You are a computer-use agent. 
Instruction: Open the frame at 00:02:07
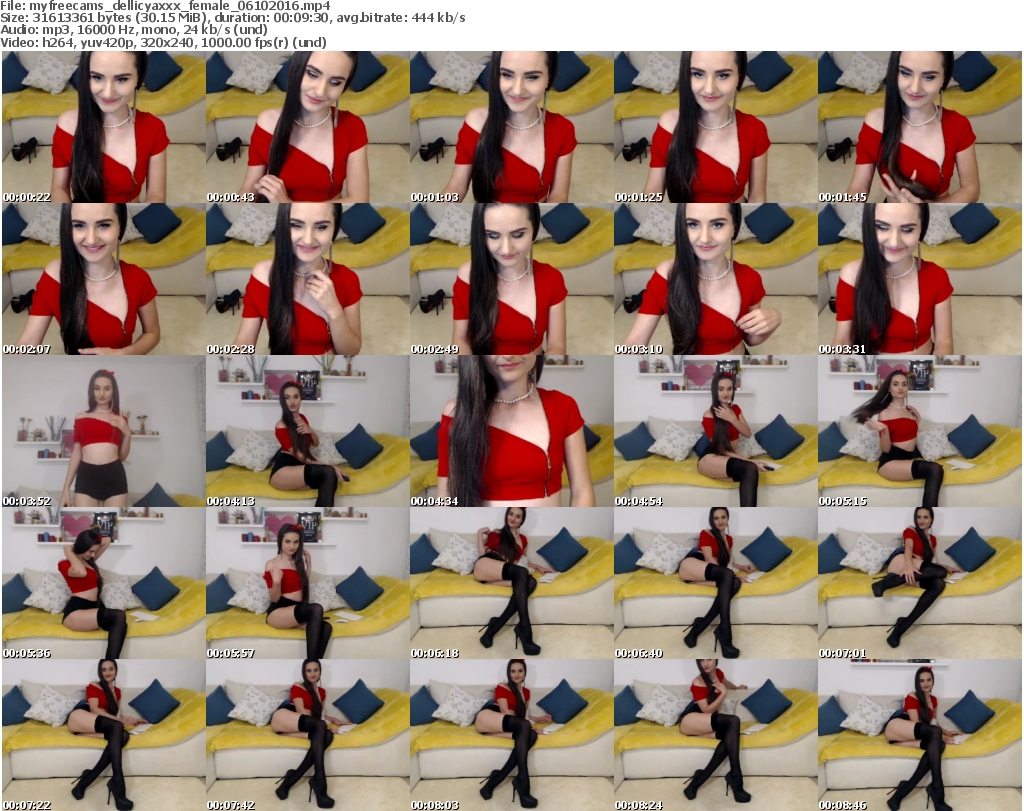(103, 279)
